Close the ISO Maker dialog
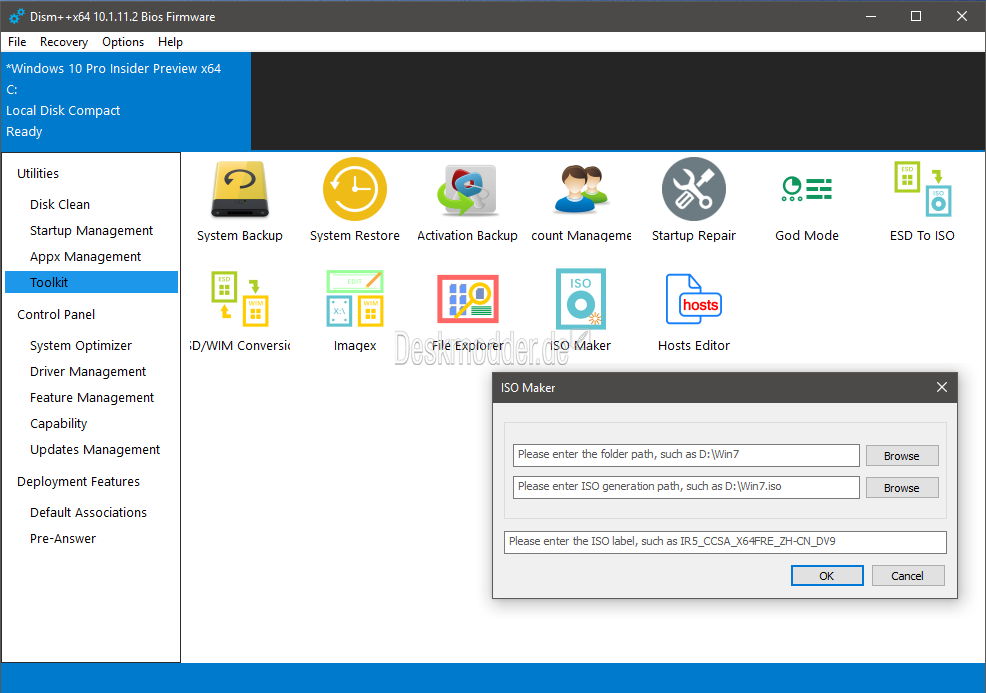This screenshot has width=986, height=693. [941, 387]
